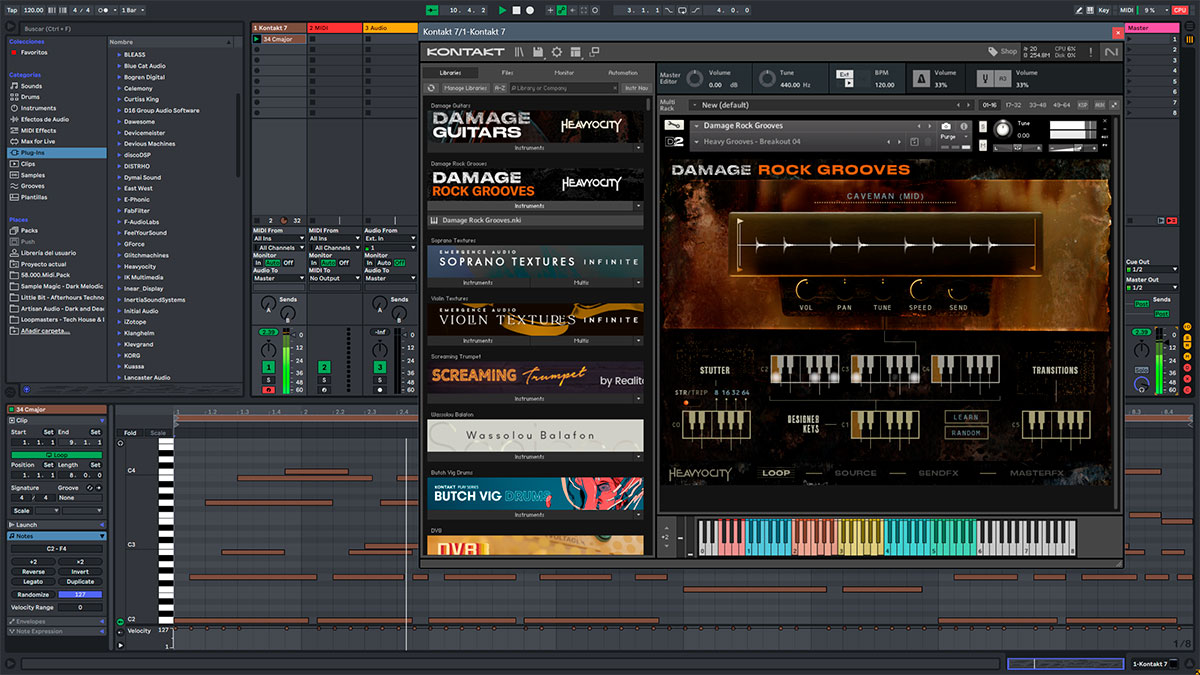Screen dimensions: 1200x675
Task: Select Plug-Ins category in browser
Action: [x=58, y=153]
